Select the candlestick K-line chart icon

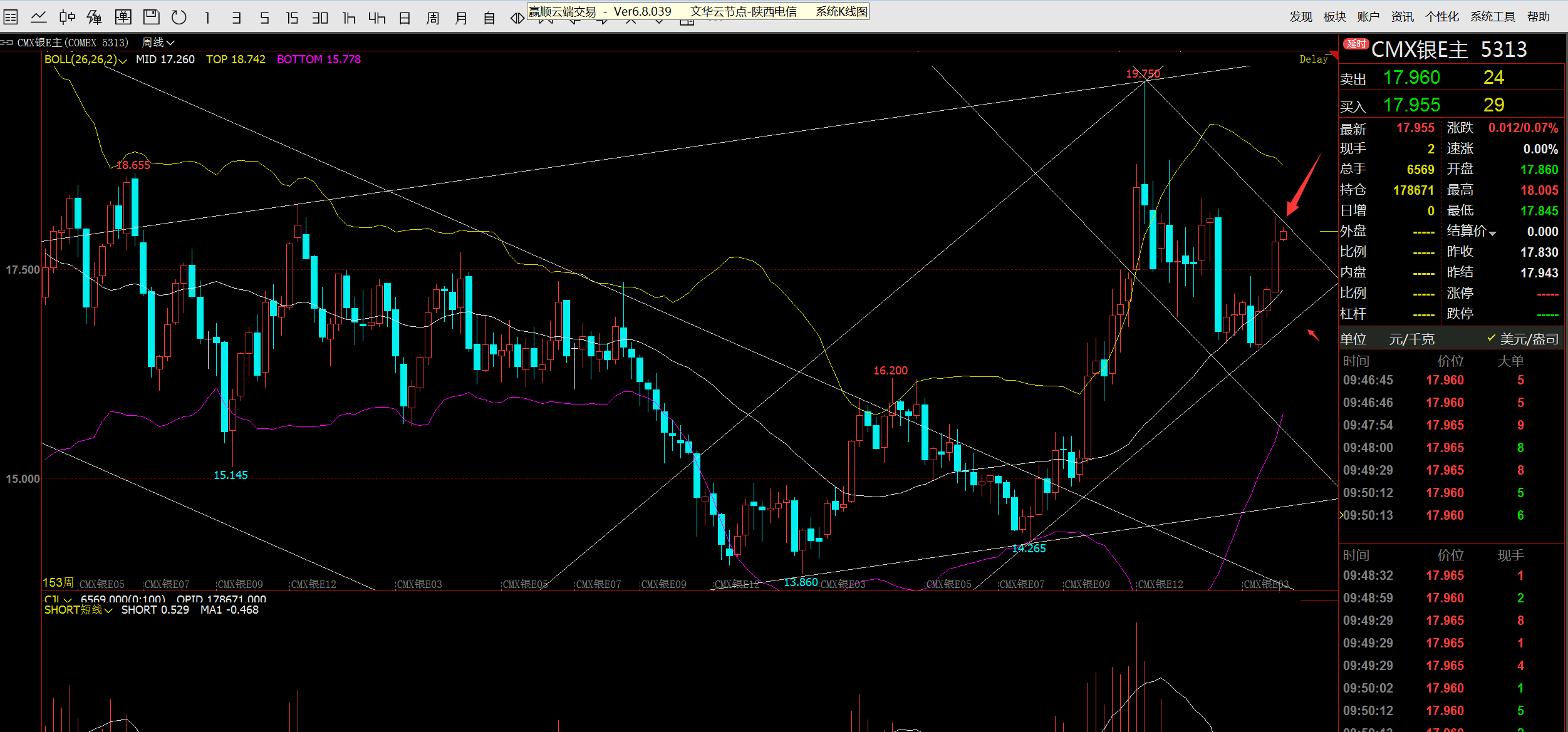(66, 17)
